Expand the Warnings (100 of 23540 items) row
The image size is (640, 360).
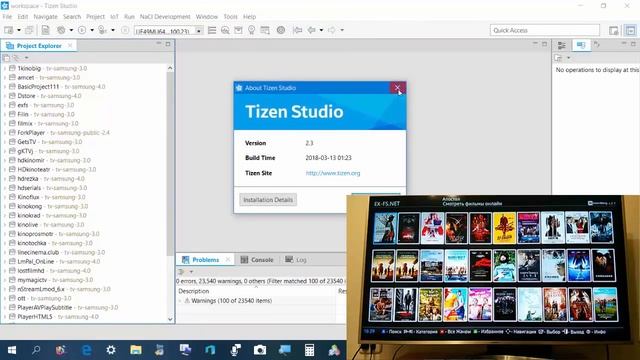pyautogui.click(x=180, y=301)
